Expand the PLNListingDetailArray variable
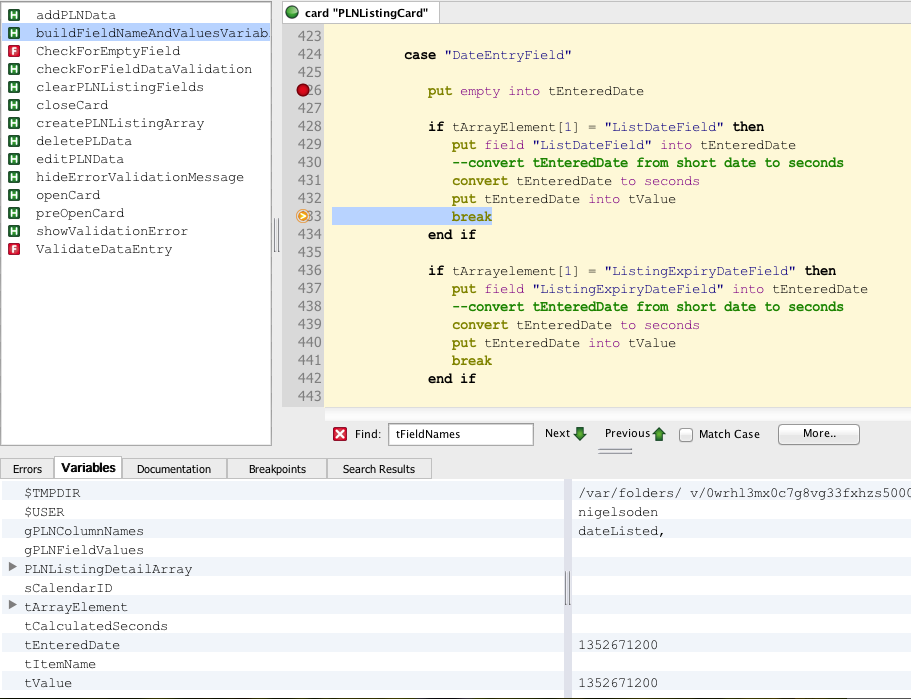The width and height of the screenshot is (911, 699). [13, 568]
